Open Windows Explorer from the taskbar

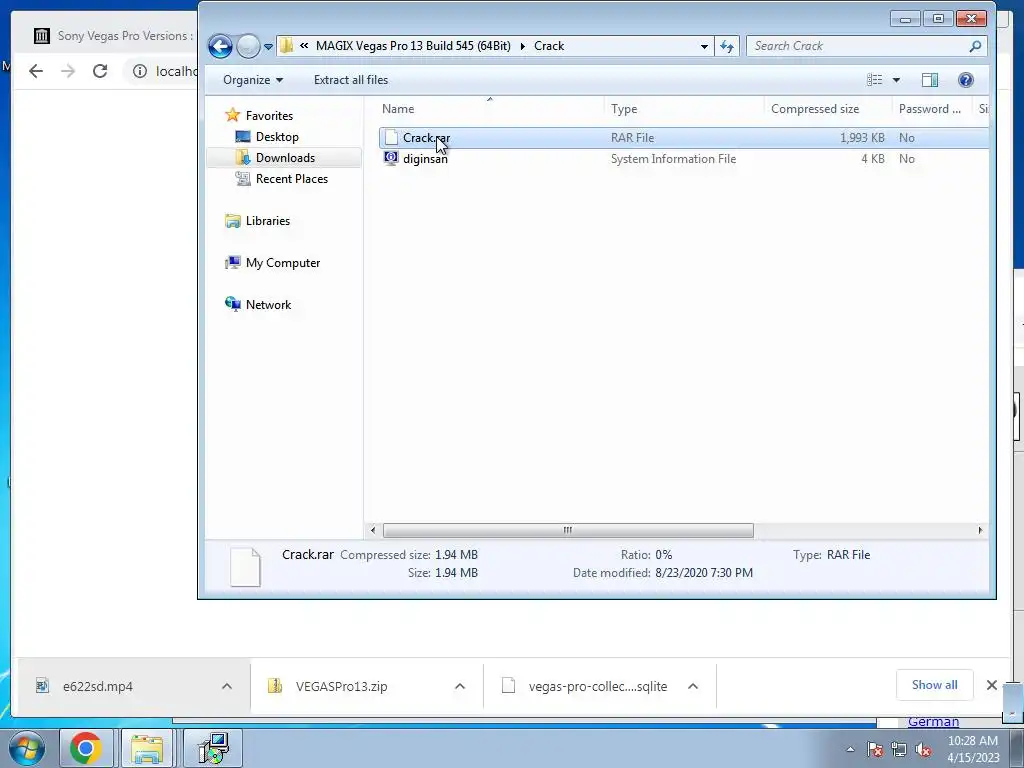(147, 748)
